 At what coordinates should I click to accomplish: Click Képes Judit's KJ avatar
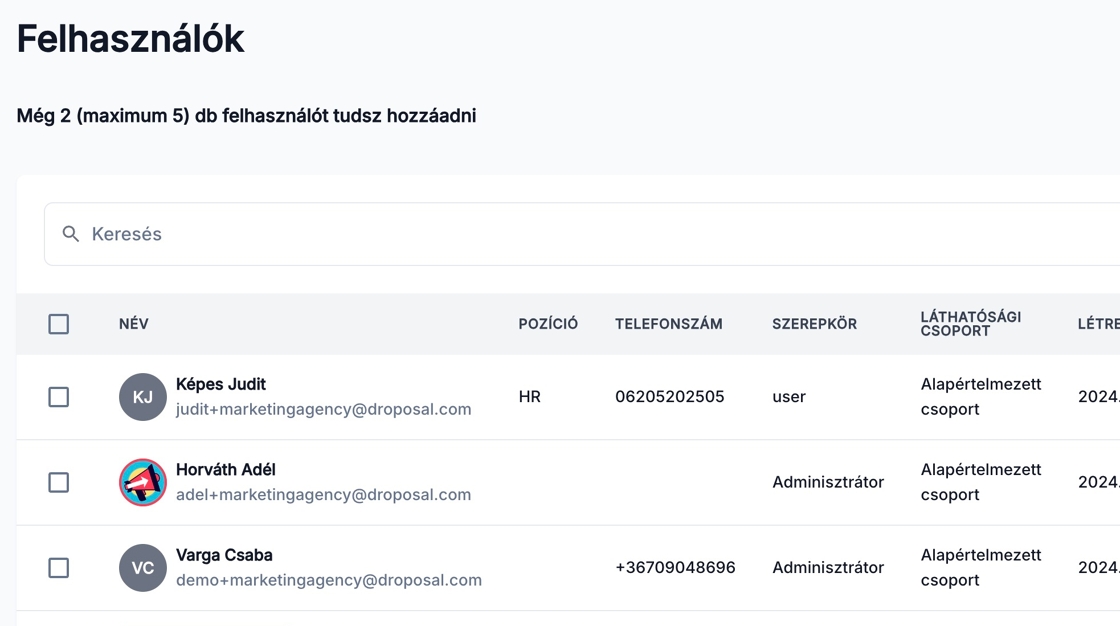(143, 397)
